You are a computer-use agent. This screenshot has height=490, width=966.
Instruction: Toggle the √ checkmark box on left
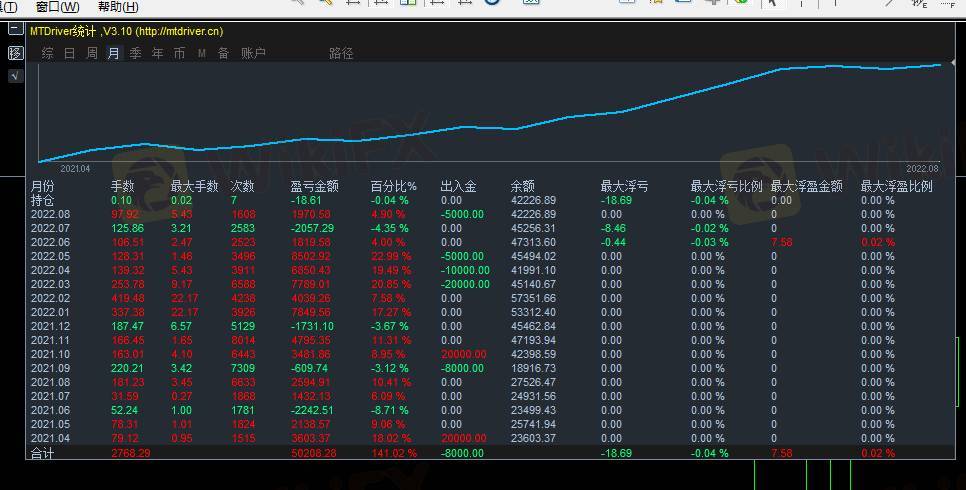tap(16, 76)
